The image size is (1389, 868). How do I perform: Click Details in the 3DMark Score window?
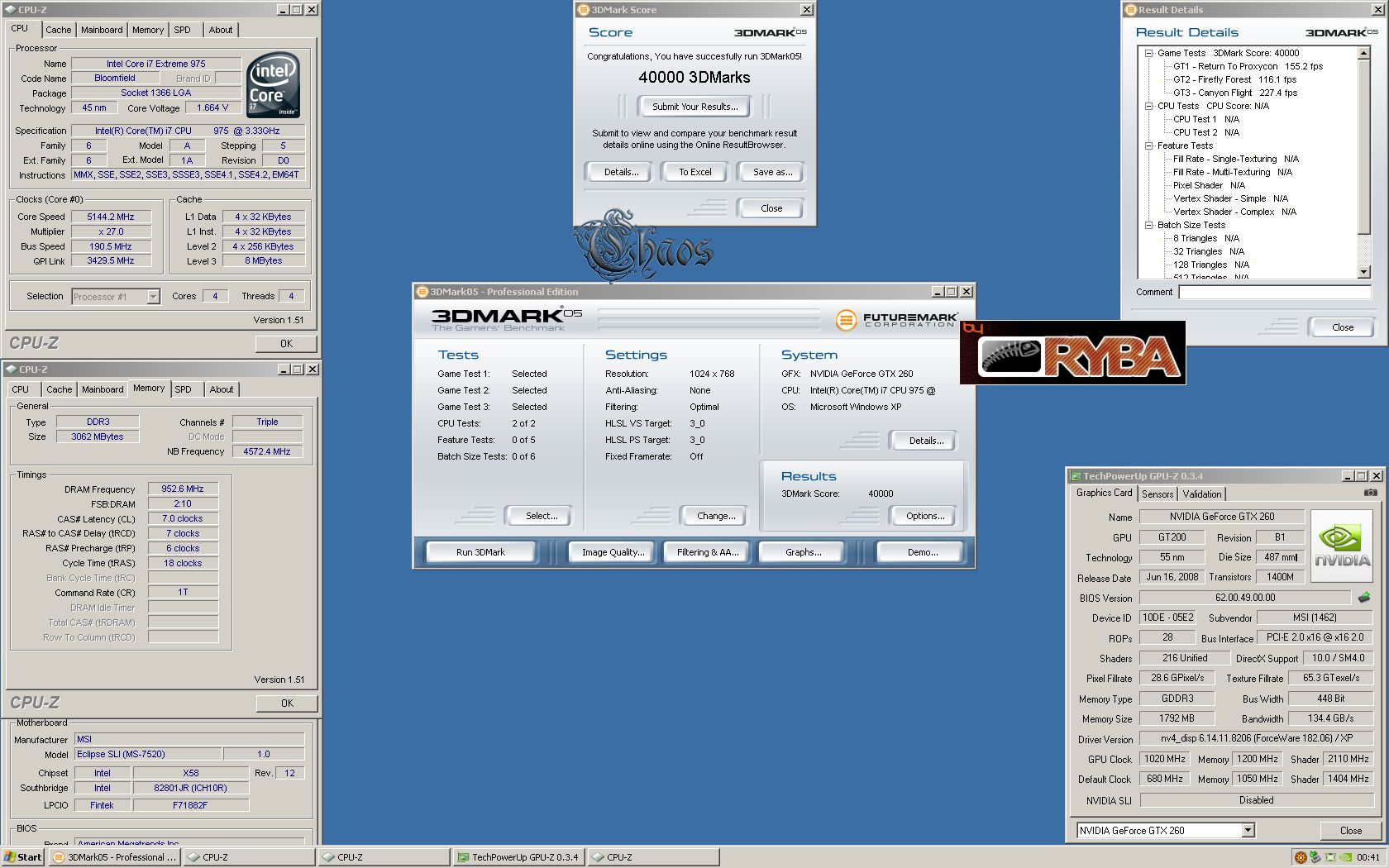(x=620, y=172)
